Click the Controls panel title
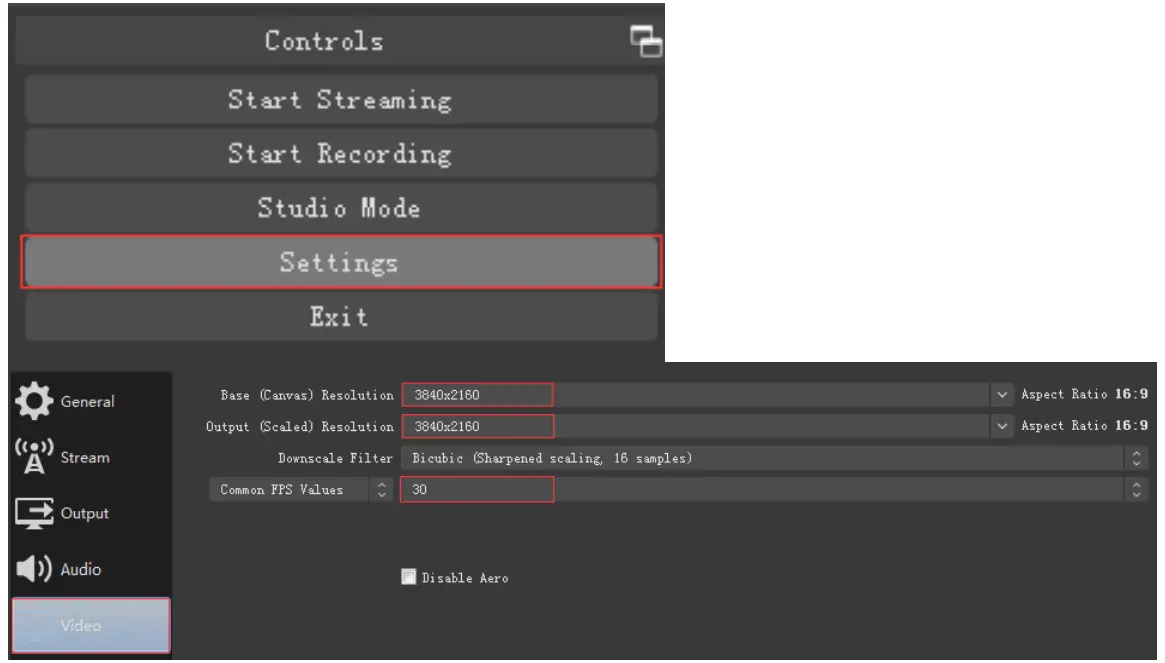 pos(324,41)
